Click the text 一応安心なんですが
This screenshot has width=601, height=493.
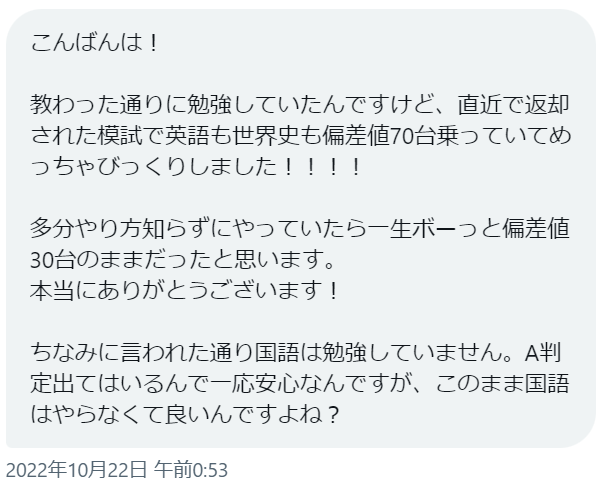pyautogui.click(x=310, y=384)
